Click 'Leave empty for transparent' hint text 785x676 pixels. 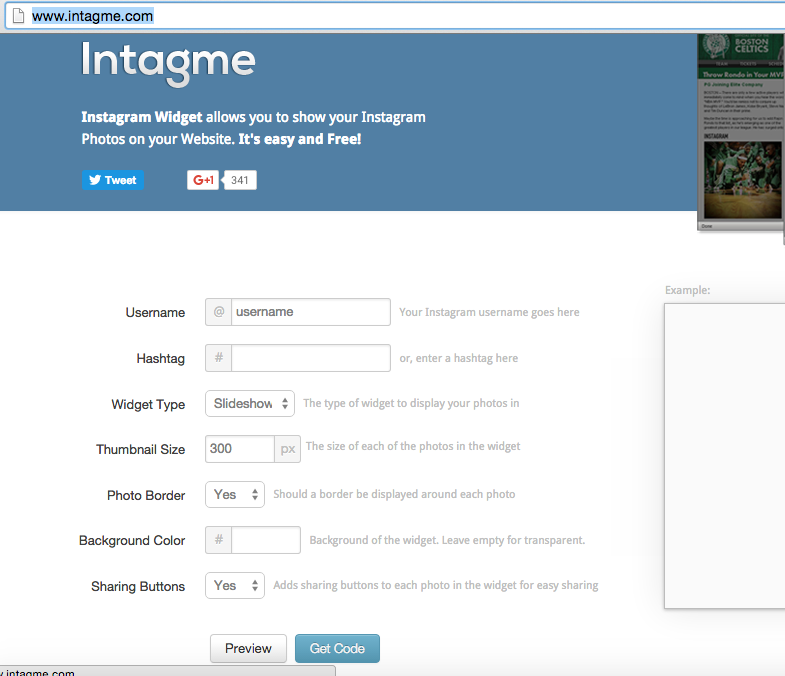click(513, 540)
